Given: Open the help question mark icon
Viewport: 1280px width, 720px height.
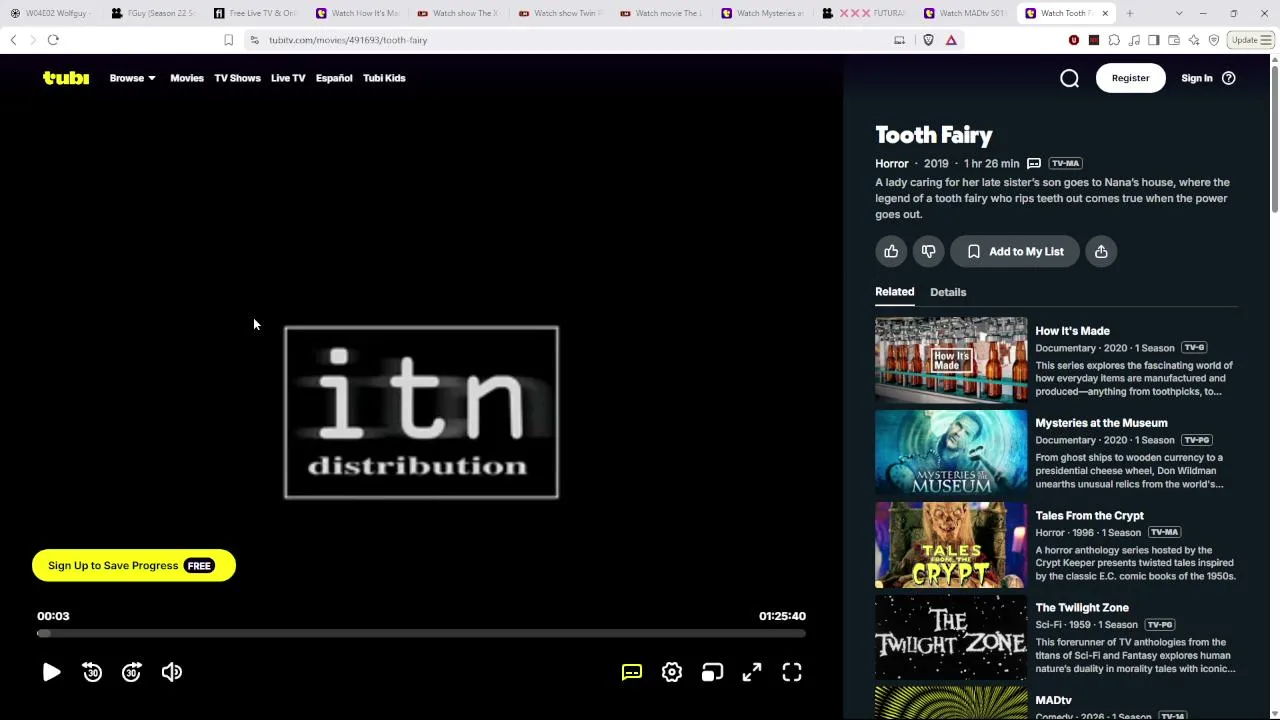Looking at the screenshot, I should 1229,78.
